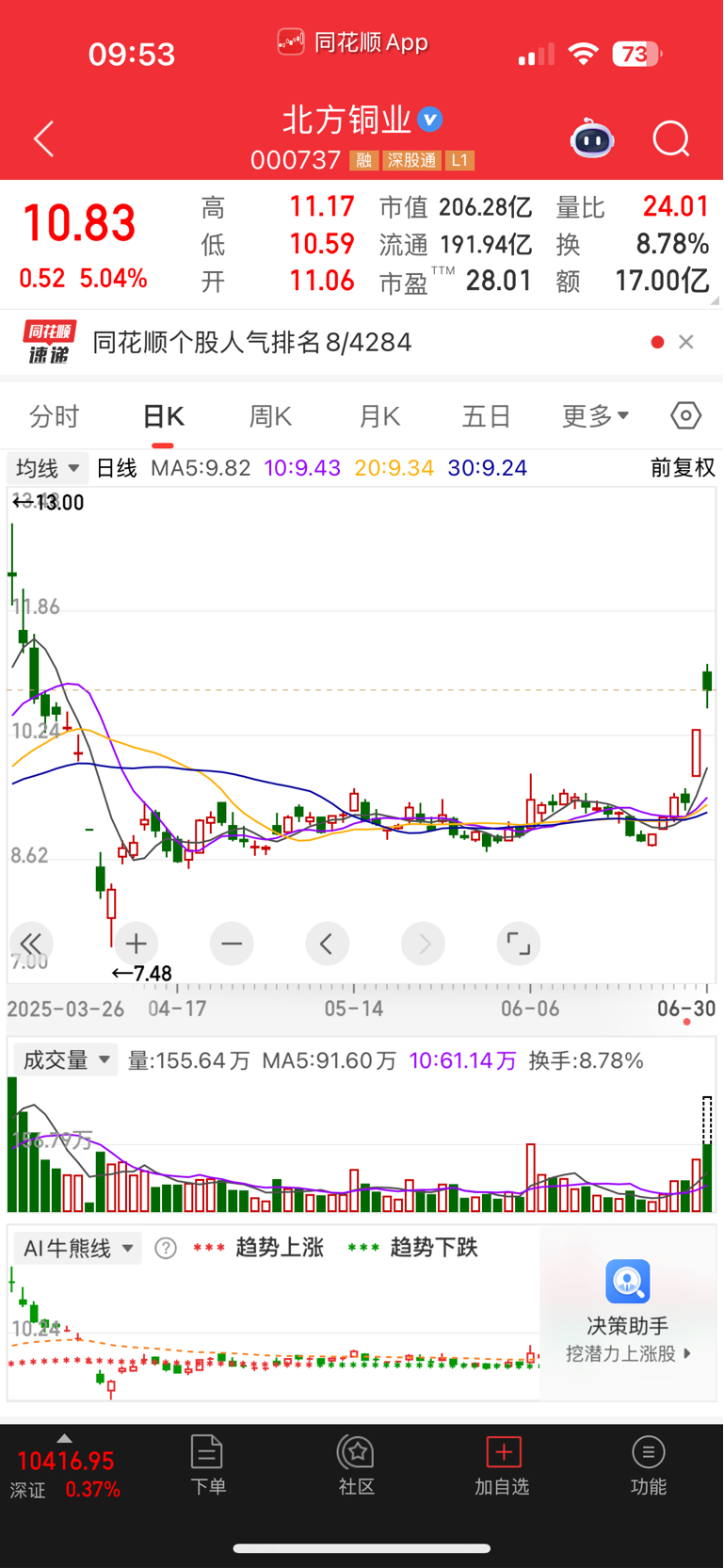Tap 换手:8.78% in volume panel
Viewport: 724px width, 1568px height.
[x=587, y=1061]
